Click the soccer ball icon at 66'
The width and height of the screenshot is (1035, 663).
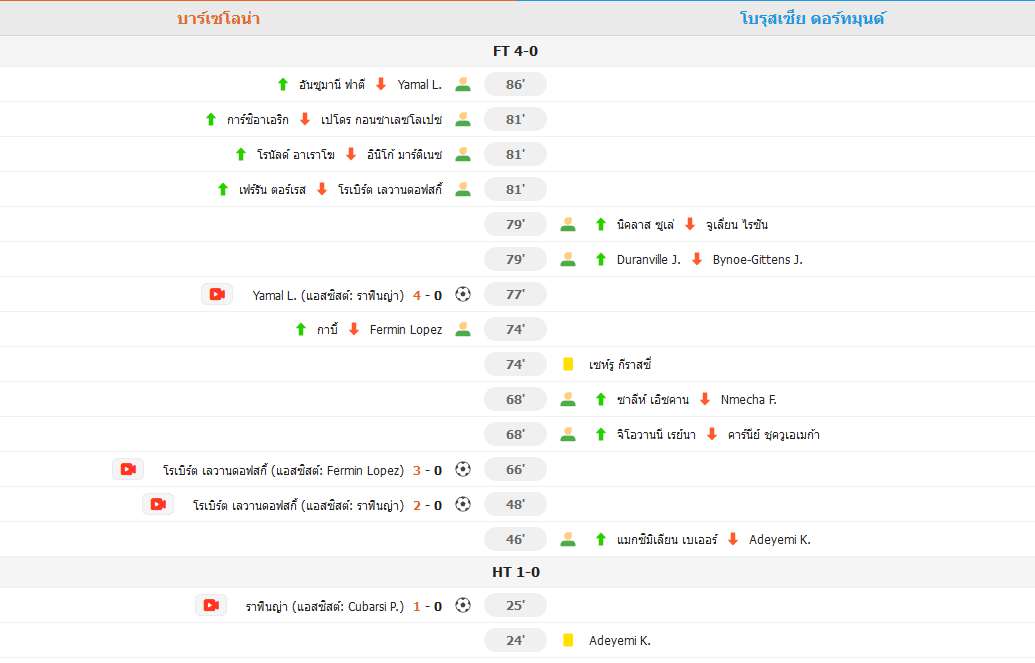(463, 470)
